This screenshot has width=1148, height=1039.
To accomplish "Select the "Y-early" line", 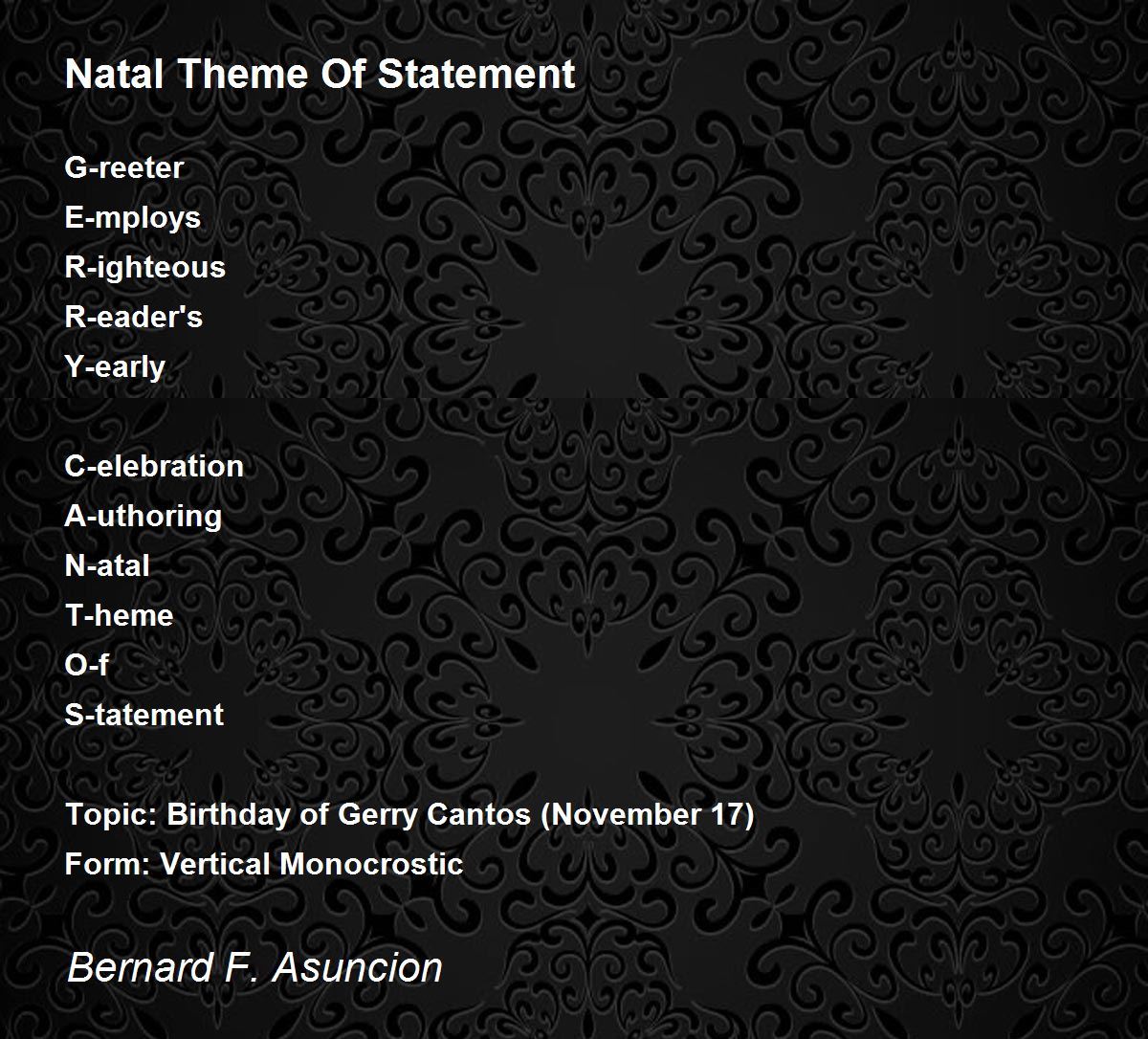I will click(x=115, y=367).
